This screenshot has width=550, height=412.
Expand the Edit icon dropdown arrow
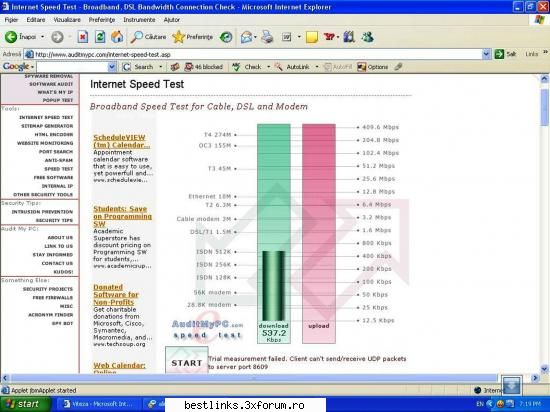tap(299, 37)
